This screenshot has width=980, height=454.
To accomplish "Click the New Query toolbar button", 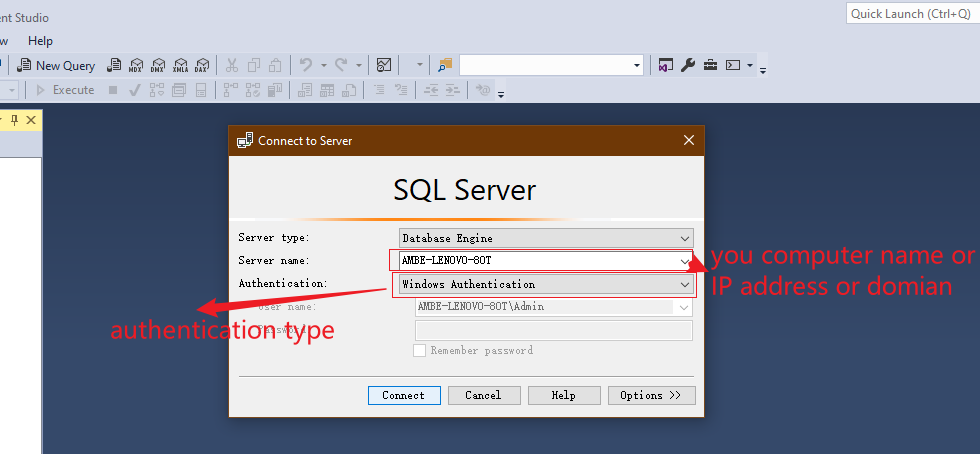I will [56, 66].
